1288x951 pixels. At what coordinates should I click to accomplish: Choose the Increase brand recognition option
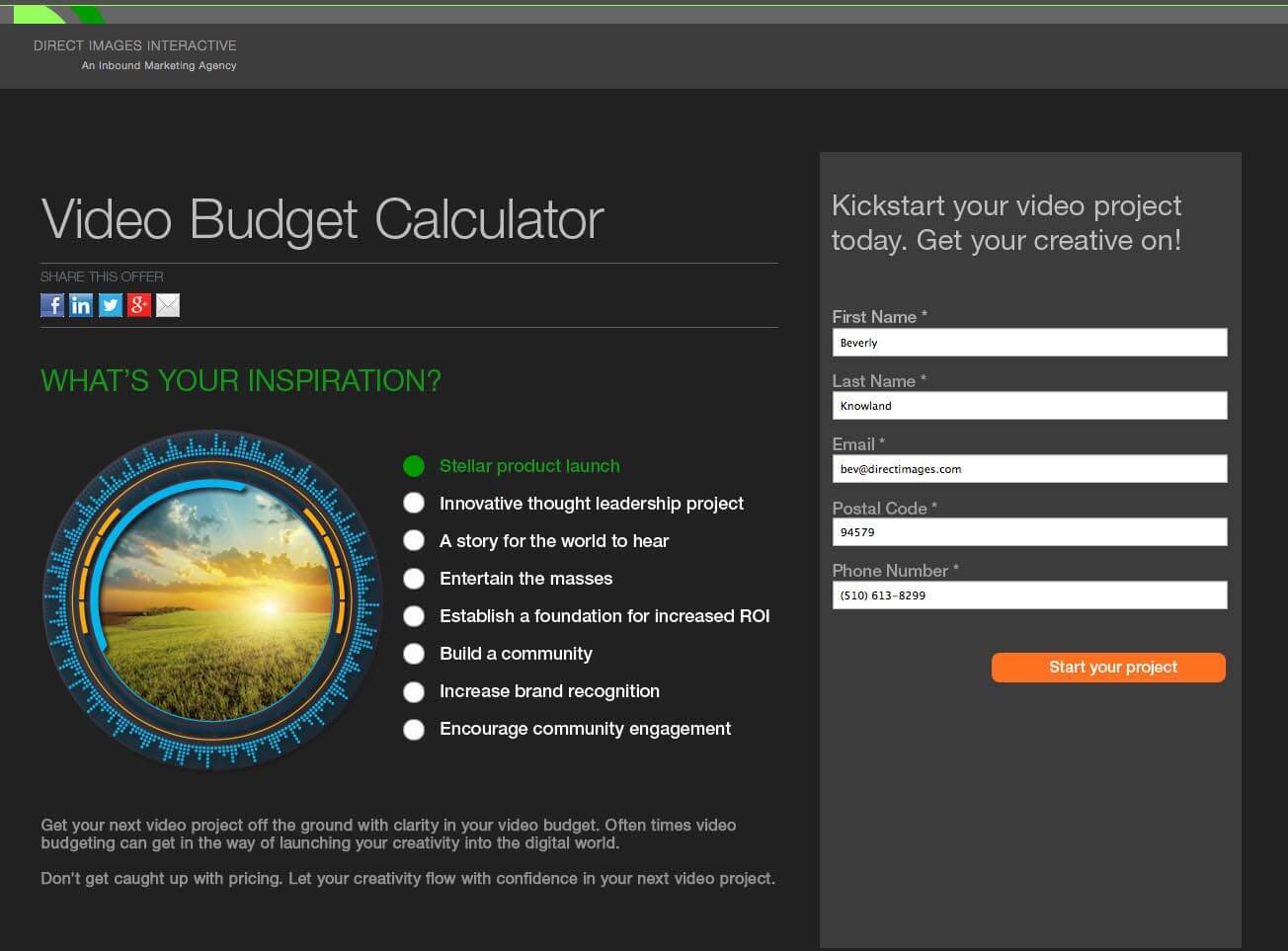coord(414,691)
